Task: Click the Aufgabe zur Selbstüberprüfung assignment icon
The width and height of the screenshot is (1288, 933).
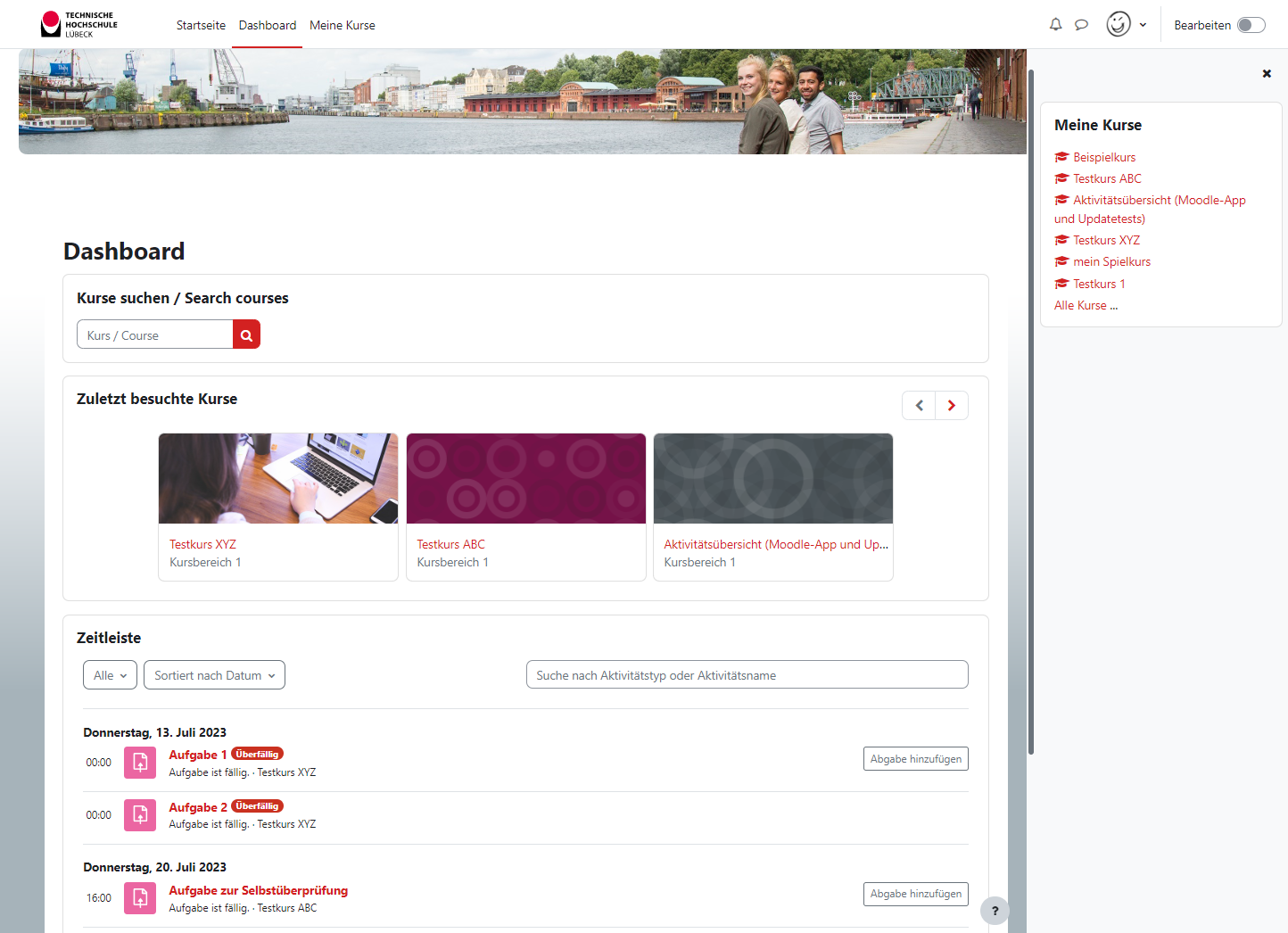Action: coord(140,898)
